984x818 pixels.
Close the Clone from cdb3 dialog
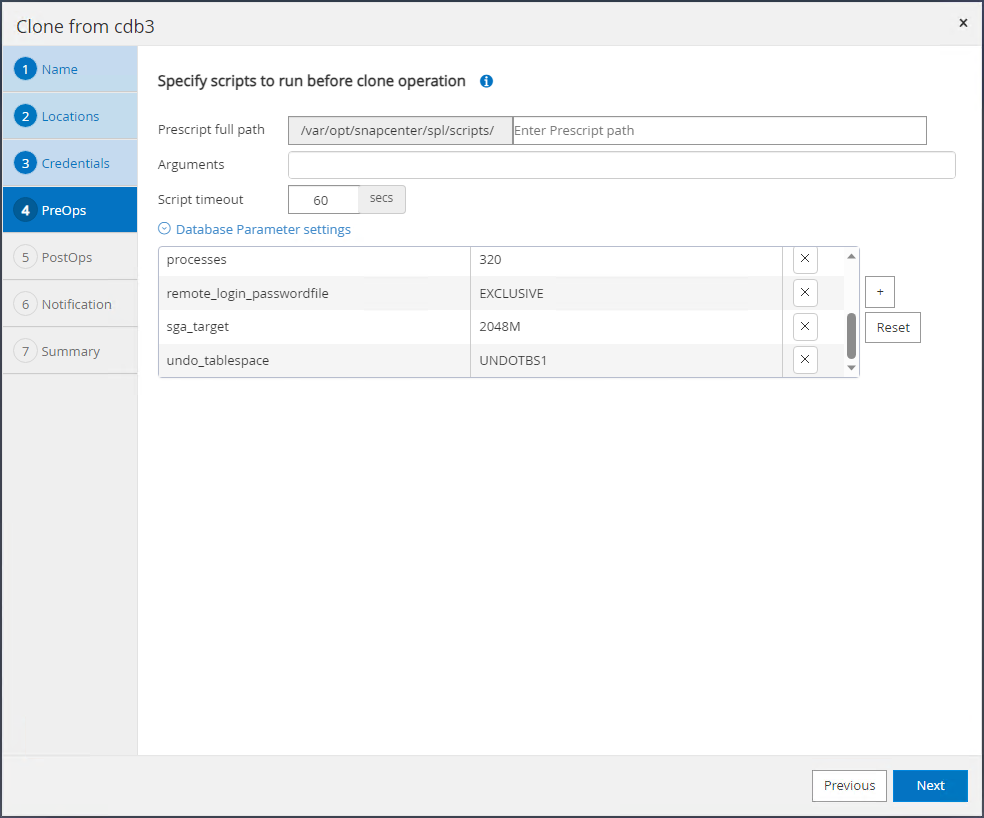(x=963, y=23)
